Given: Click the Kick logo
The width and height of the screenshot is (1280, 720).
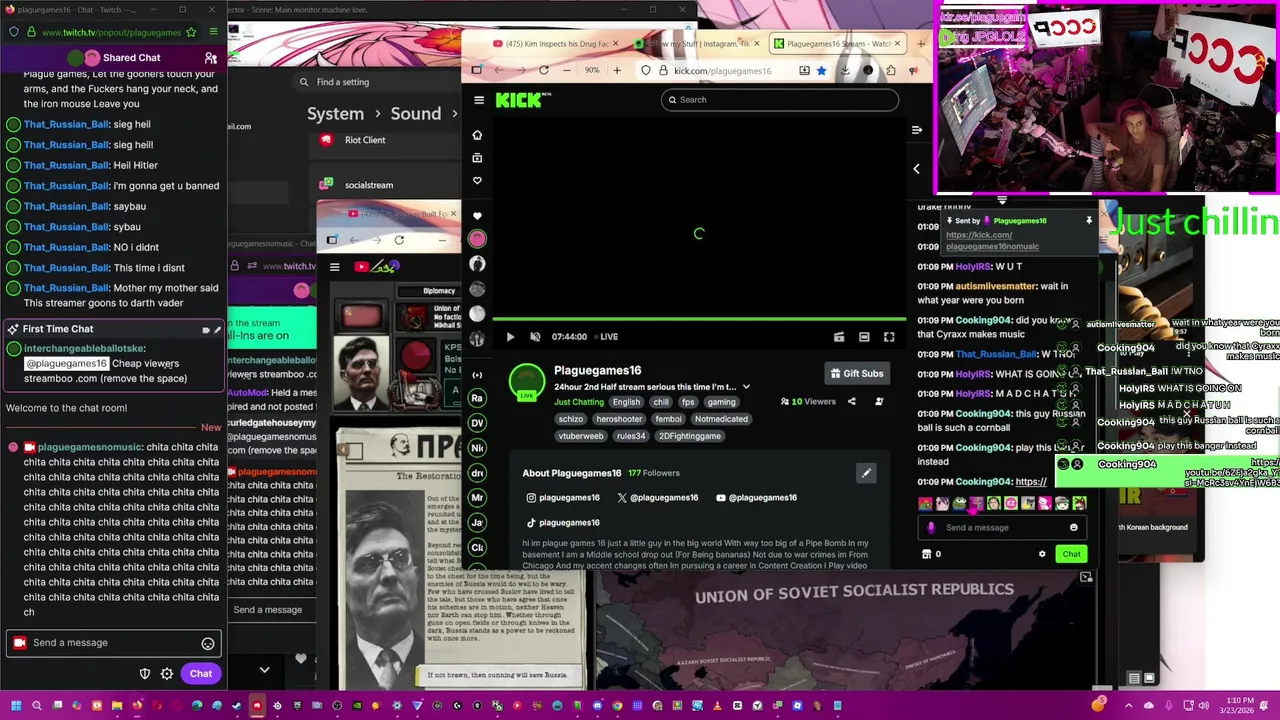Looking at the screenshot, I should tap(523, 100).
